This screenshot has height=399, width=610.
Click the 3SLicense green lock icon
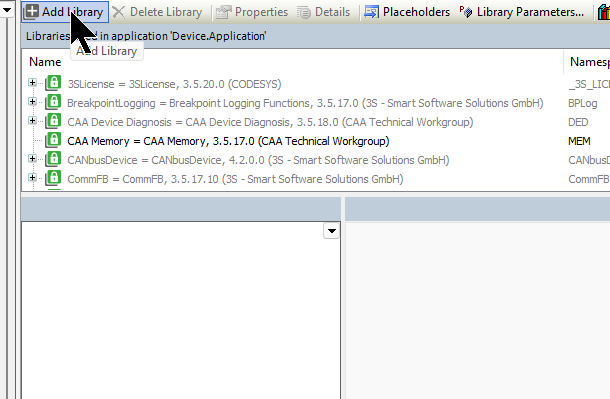click(53, 83)
